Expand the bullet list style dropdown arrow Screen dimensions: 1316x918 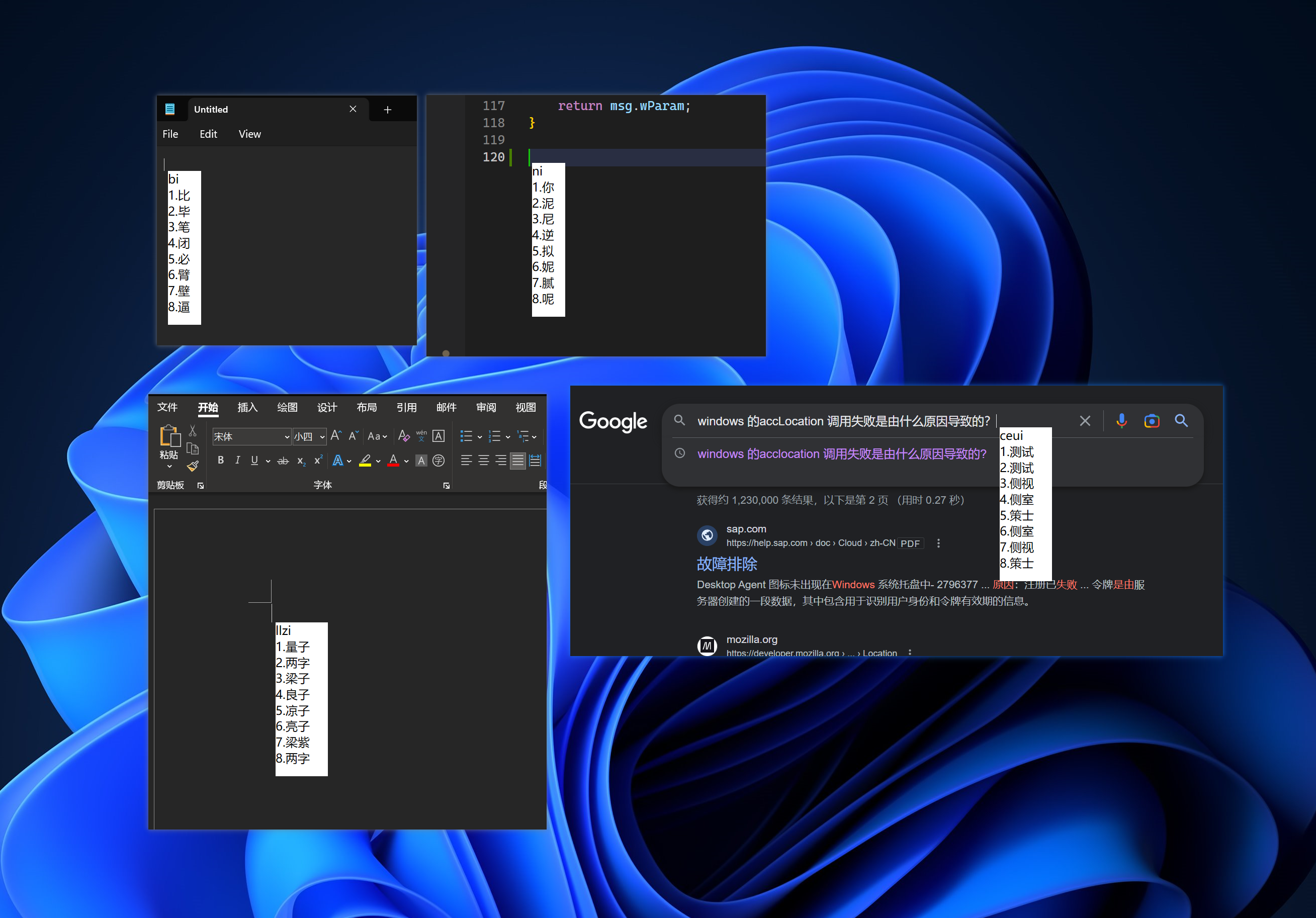point(480,437)
